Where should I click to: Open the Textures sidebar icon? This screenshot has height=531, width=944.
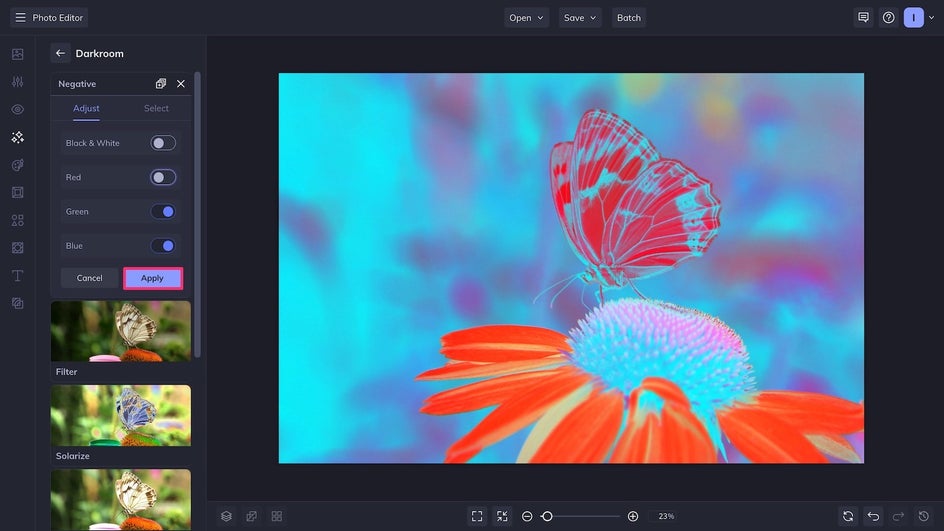(17, 248)
